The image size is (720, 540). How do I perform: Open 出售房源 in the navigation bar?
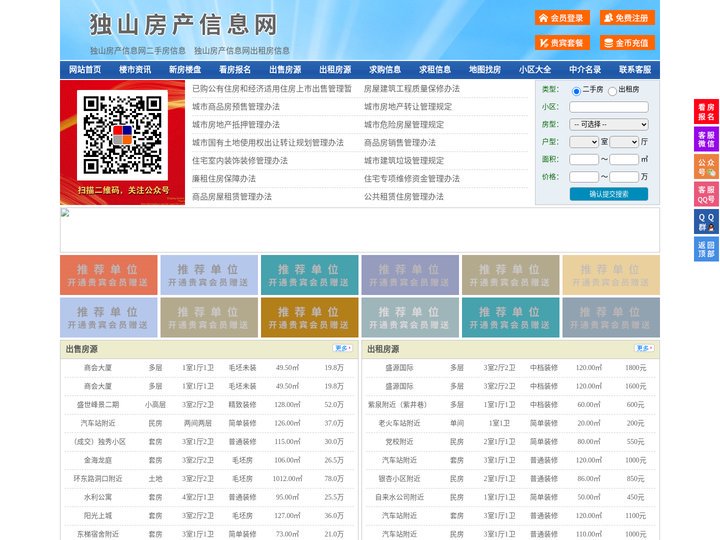(285, 70)
